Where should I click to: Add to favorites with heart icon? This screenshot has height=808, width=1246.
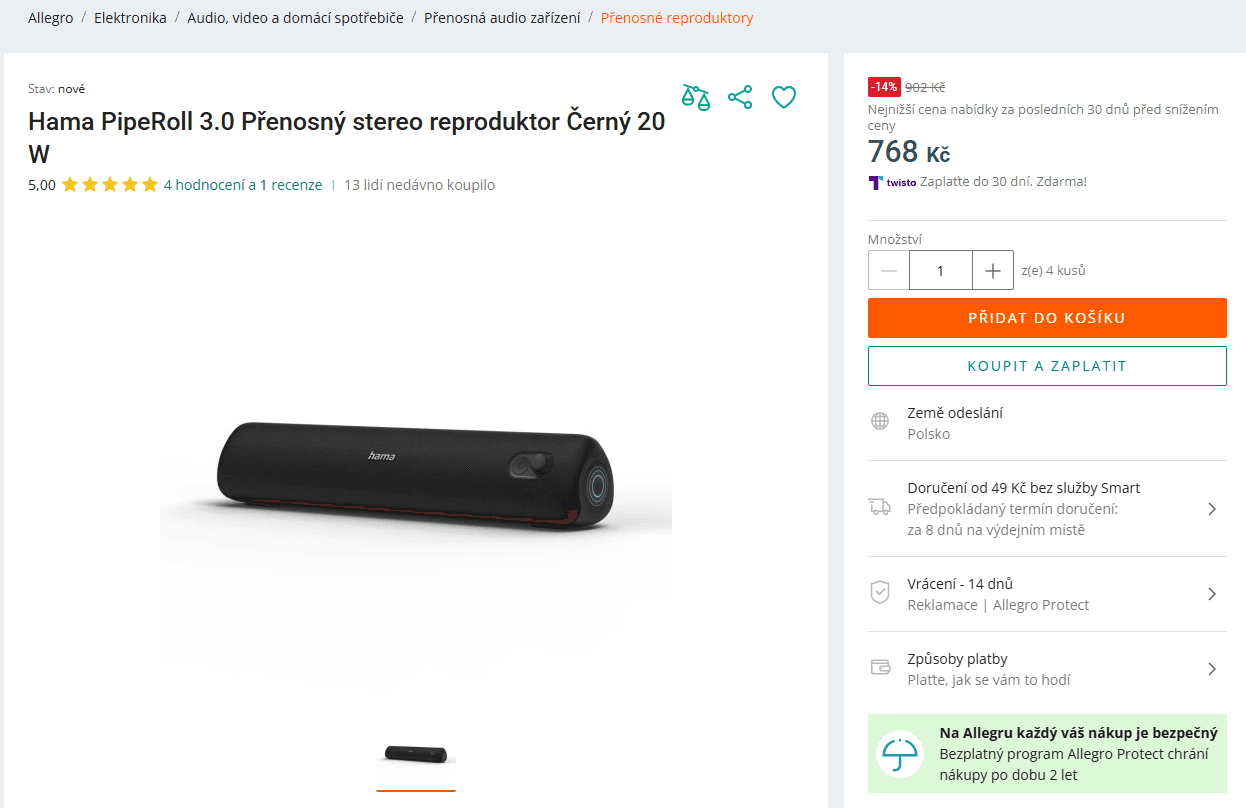pos(784,97)
